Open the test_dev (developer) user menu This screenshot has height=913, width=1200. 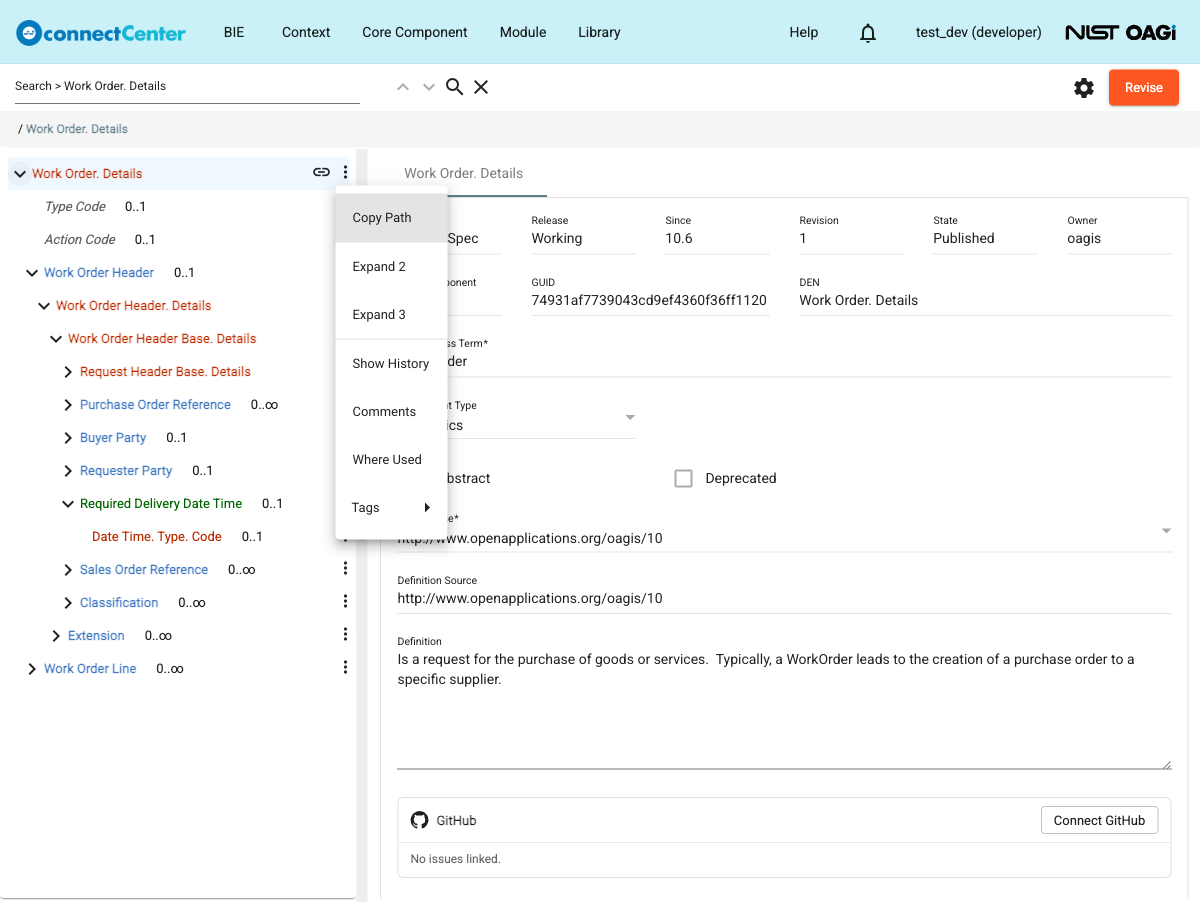click(x=979, y=32)
